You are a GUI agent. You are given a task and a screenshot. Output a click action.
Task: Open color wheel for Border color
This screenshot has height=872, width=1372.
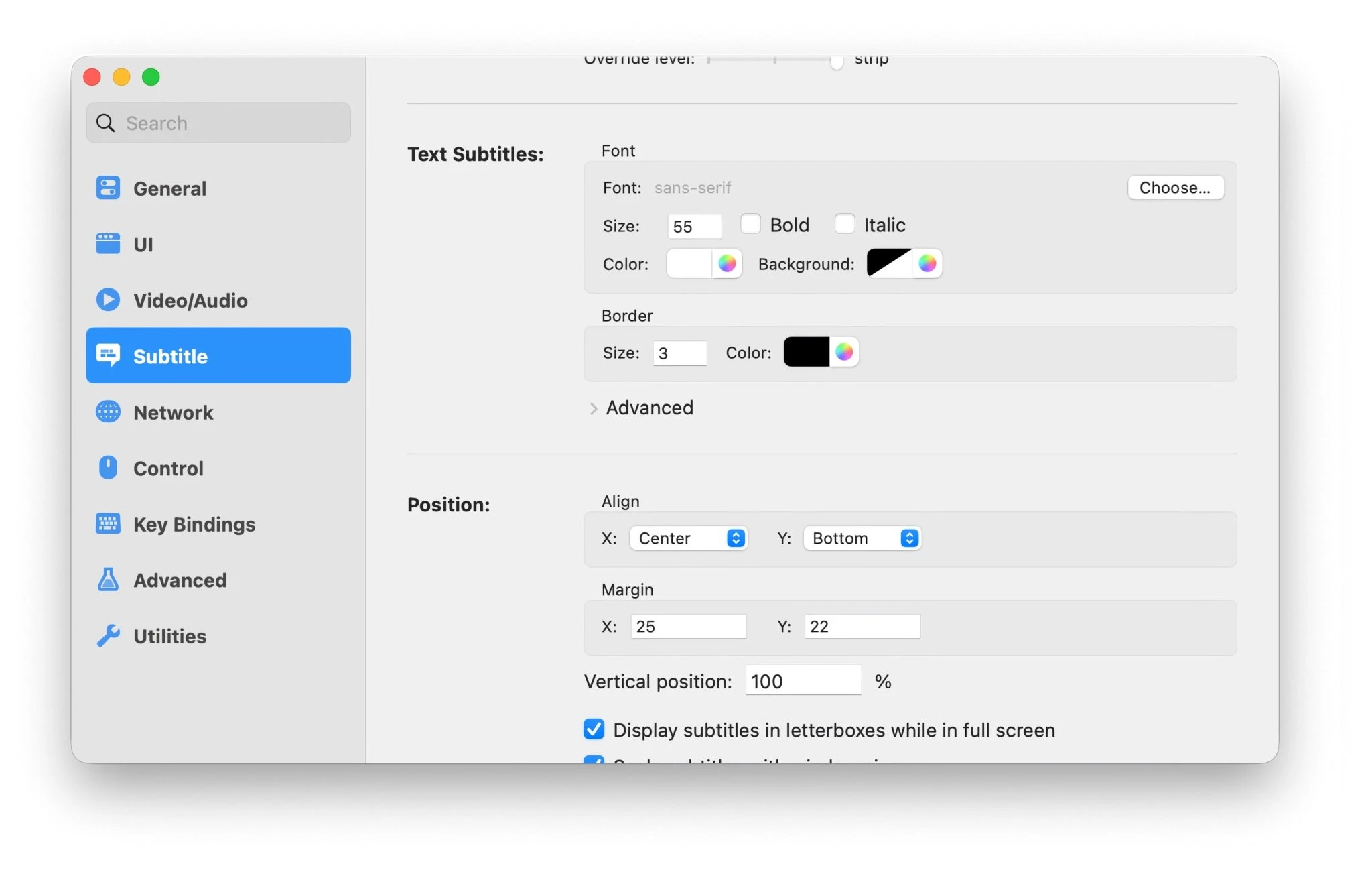pos(844,352)
